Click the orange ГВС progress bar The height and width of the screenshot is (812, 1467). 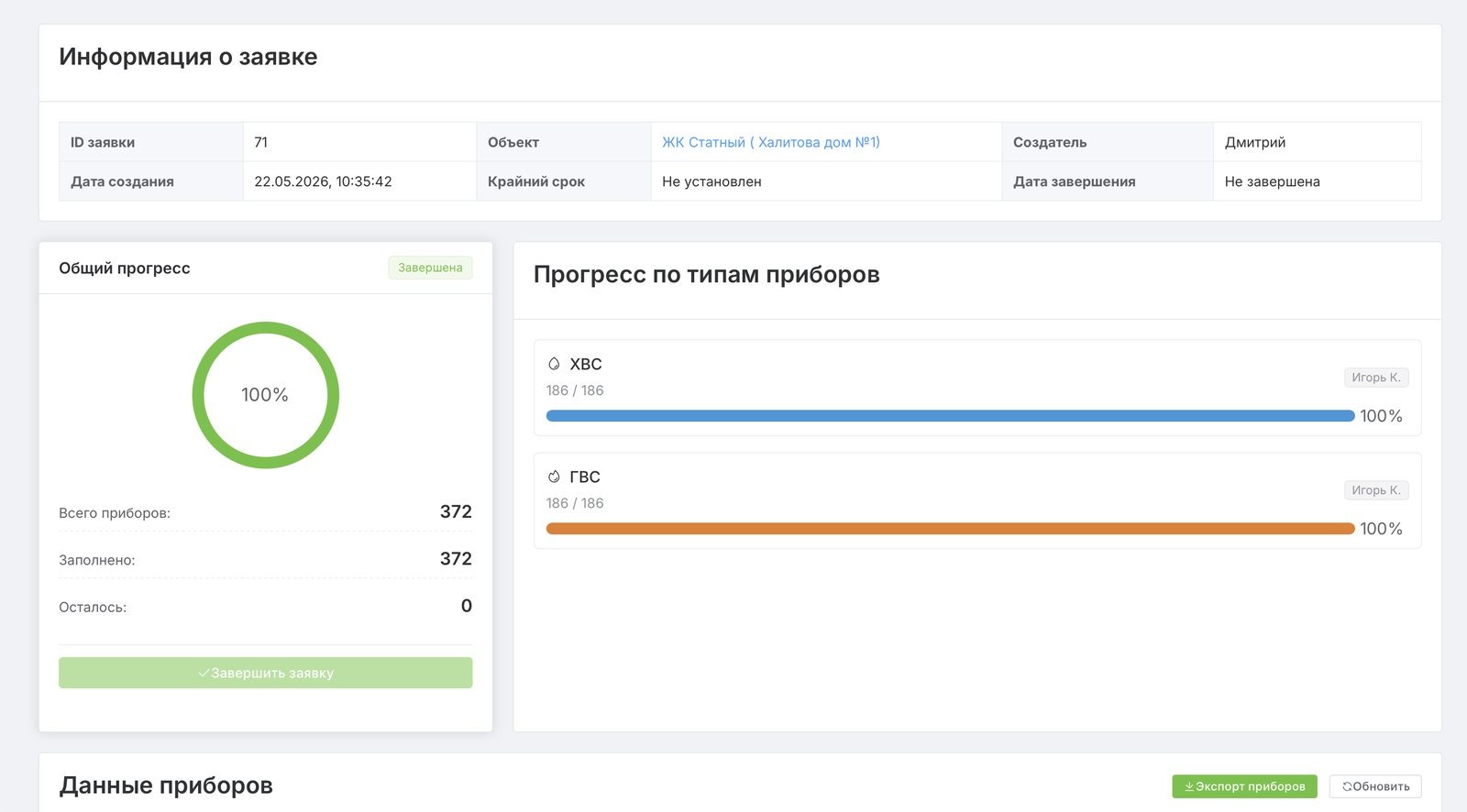(x=950, y=529)
